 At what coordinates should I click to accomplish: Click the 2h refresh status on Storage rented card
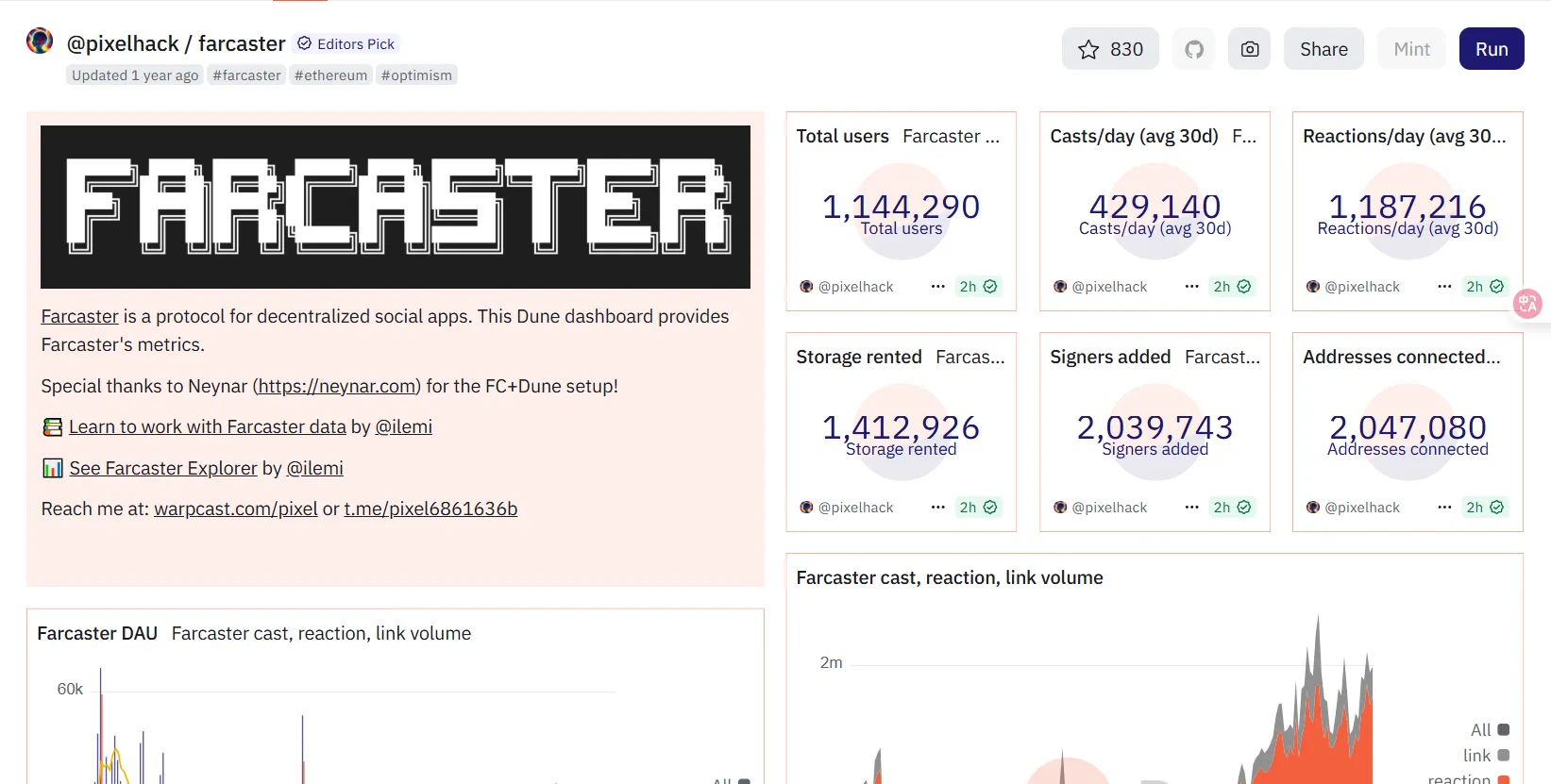978,508
